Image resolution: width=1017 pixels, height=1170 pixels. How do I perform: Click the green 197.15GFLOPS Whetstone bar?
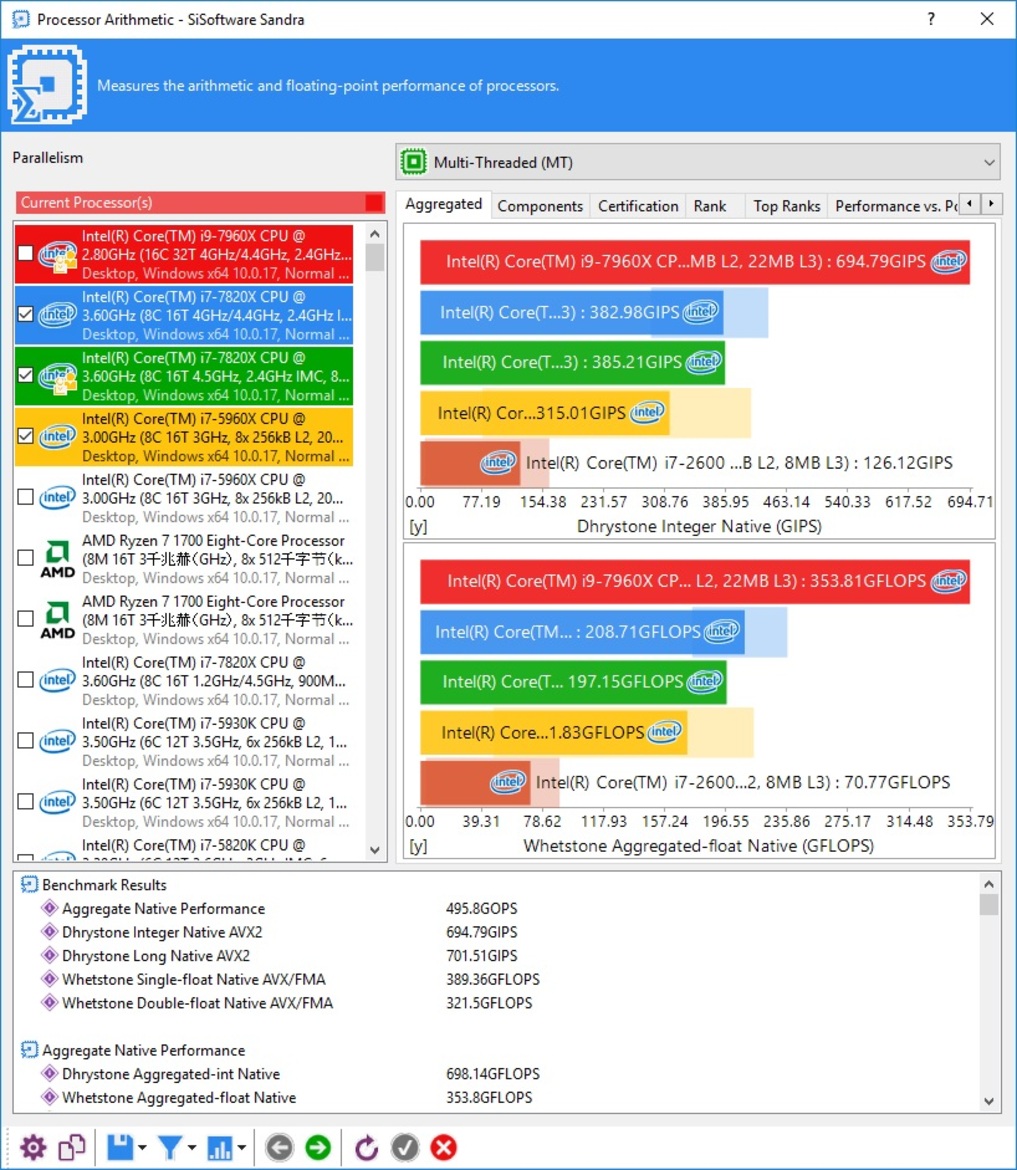pos(572,682)
